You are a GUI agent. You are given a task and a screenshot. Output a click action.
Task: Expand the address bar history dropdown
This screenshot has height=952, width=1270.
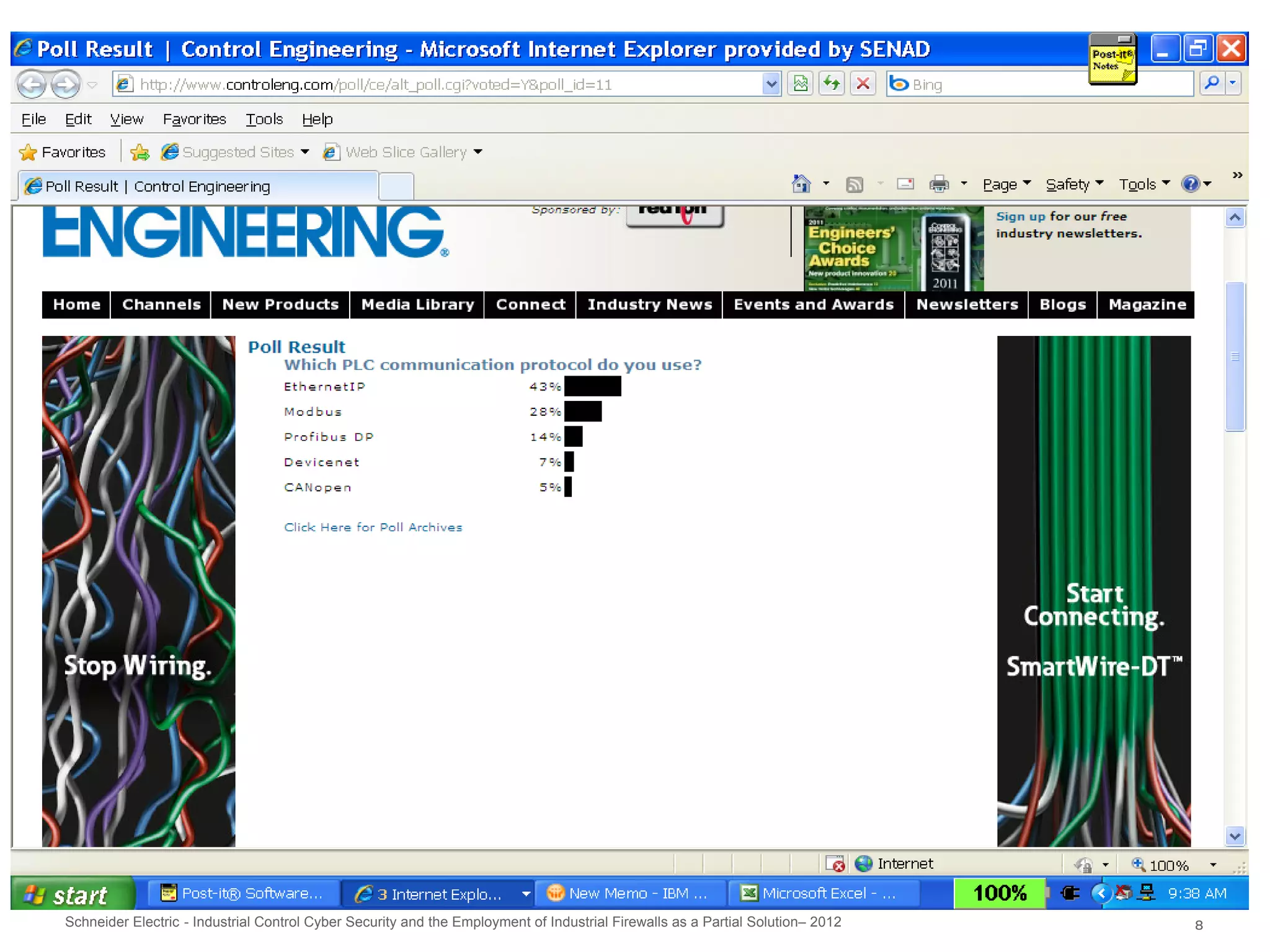(x=771, y=84)
